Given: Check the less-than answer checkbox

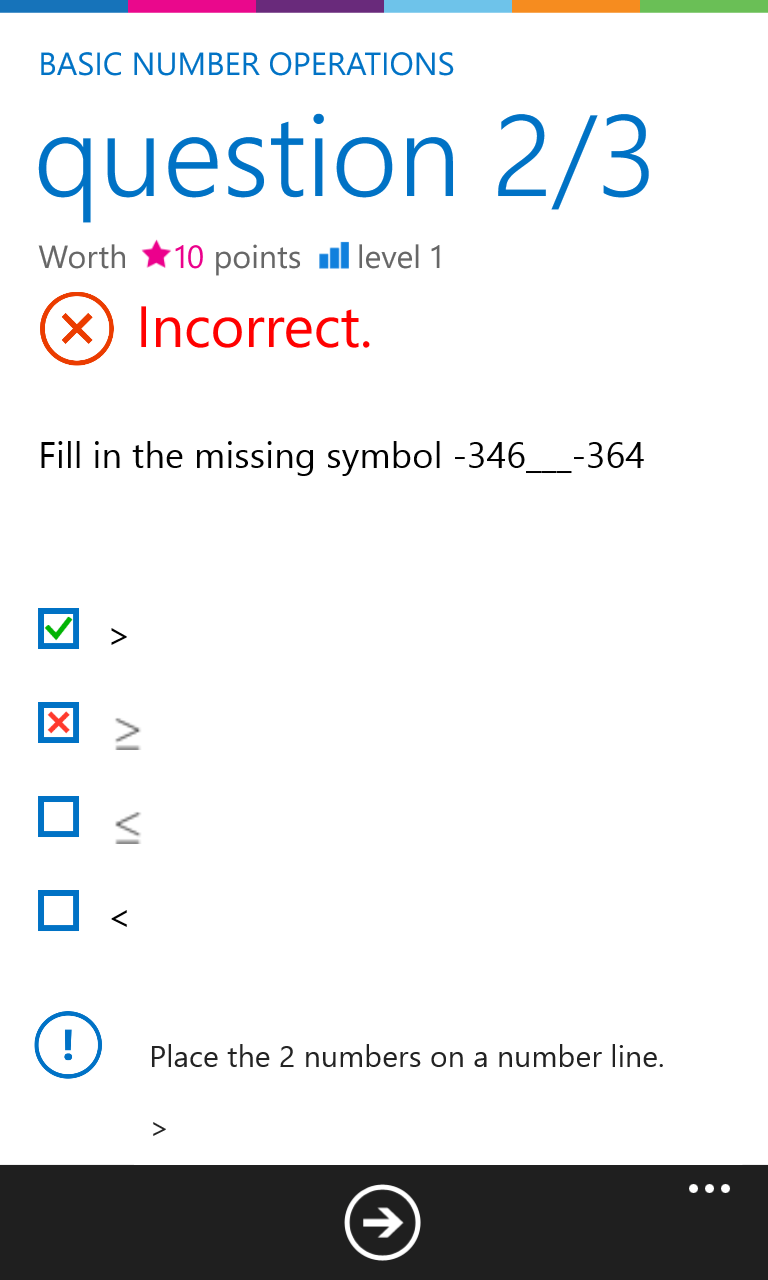Looking at the screenshot, I should pyautogui.click(x=59, y=910).
